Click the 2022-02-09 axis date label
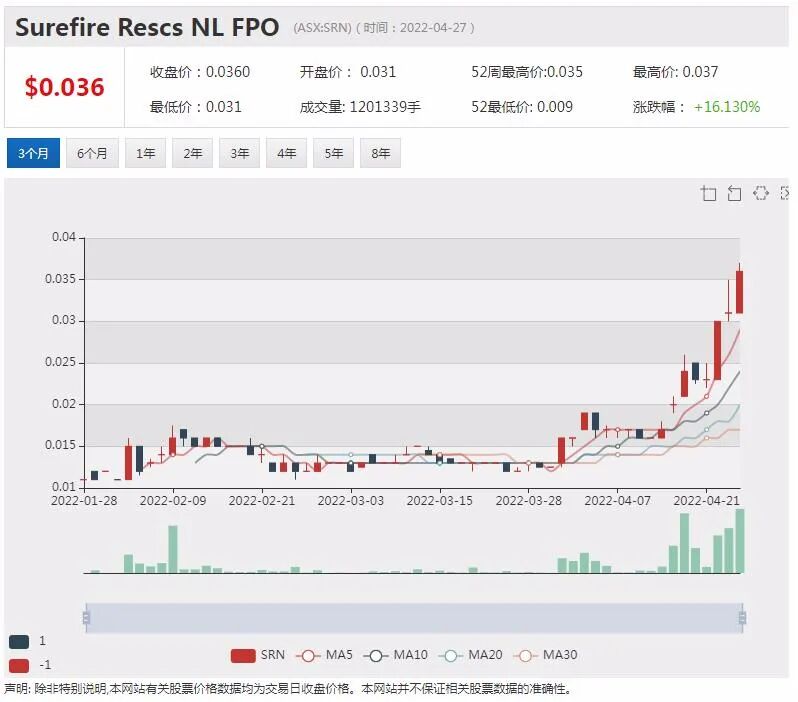 (173, 501)
